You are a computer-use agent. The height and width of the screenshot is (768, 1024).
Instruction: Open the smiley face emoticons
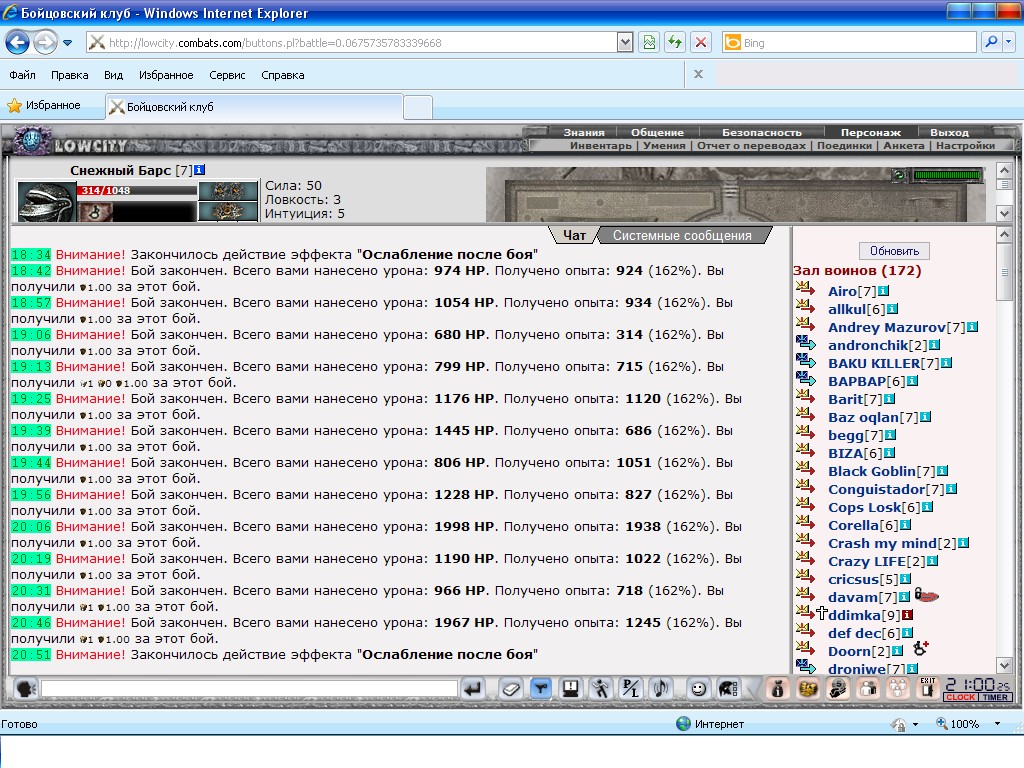(698, 689)
